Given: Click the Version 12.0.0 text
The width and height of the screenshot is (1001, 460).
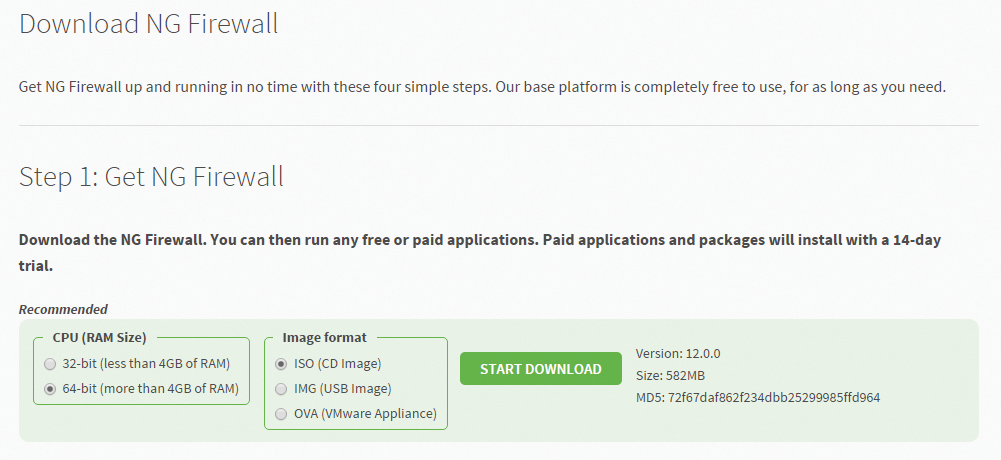Looking at the screenshot, I should [x=678, y=353].
